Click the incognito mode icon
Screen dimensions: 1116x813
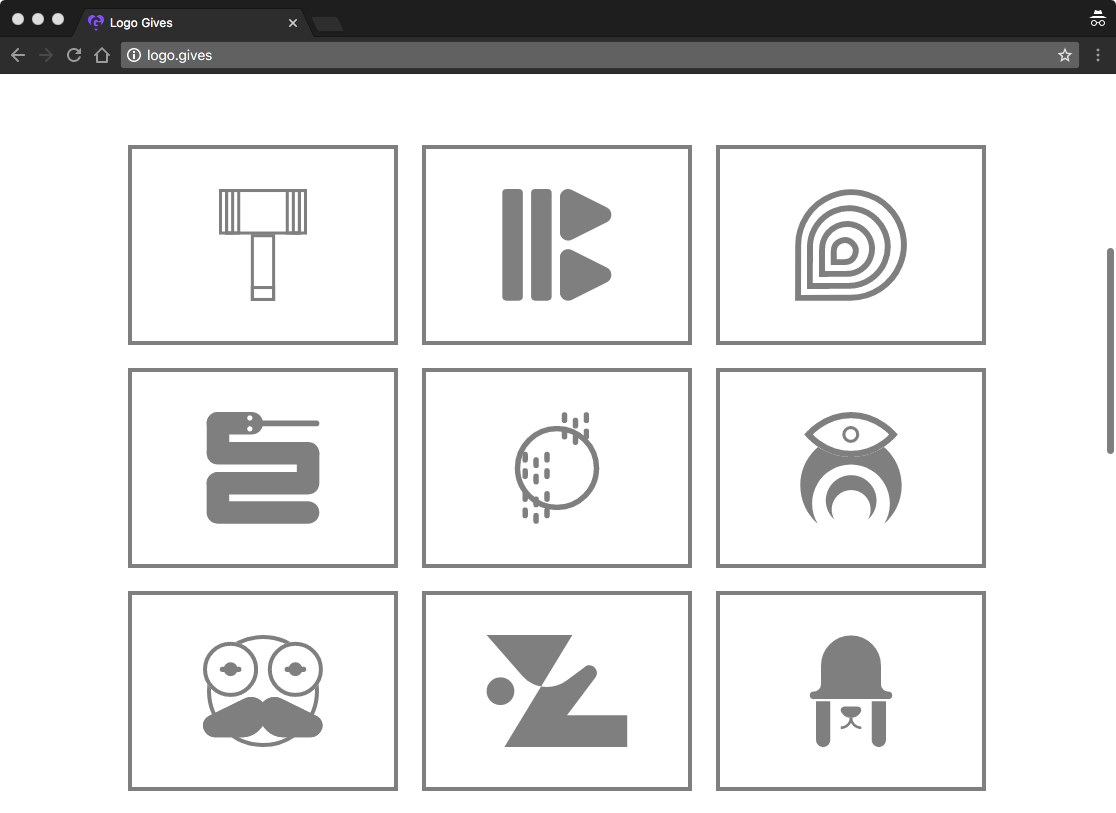[x=1097, y=17]
